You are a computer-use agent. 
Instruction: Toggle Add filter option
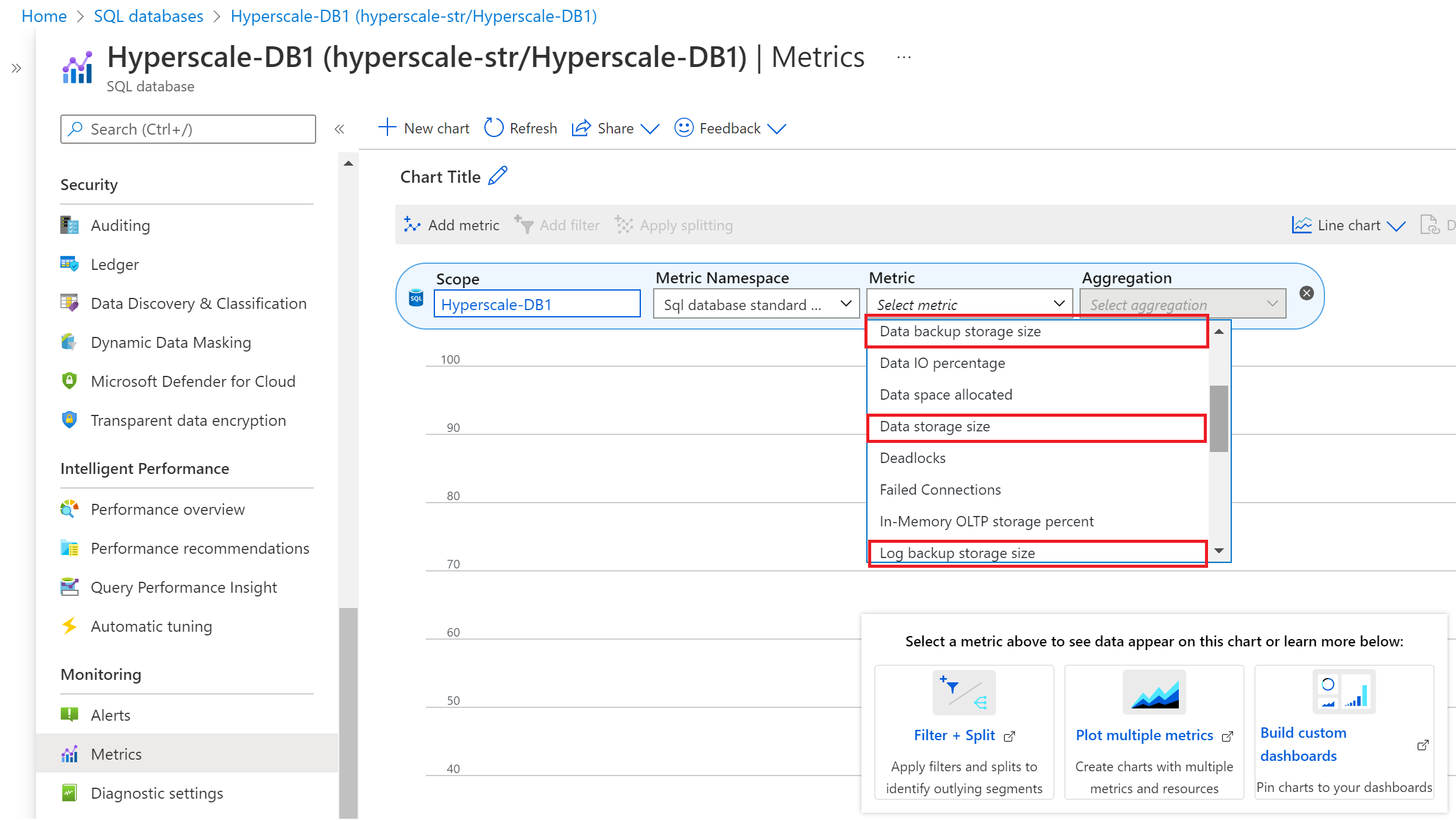pos(556,224)
